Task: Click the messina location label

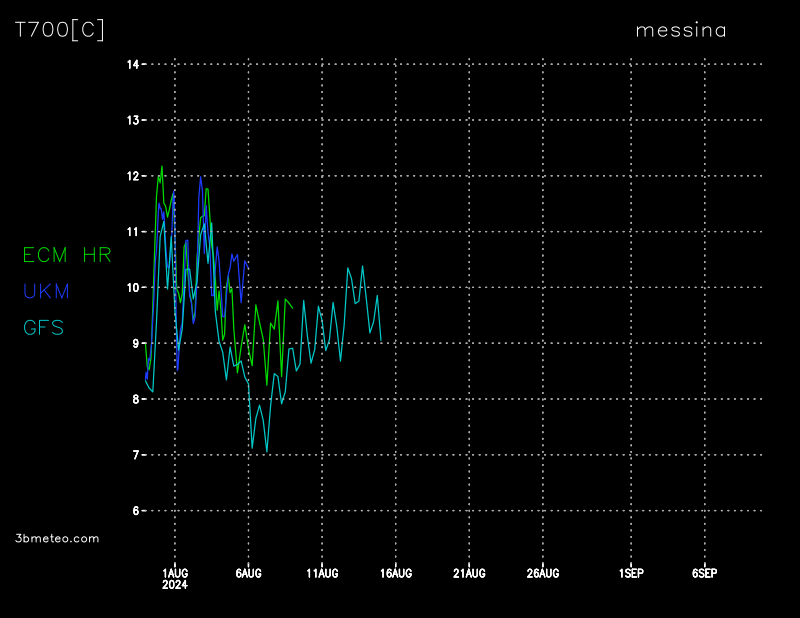Action: click(x=681, y=30)
